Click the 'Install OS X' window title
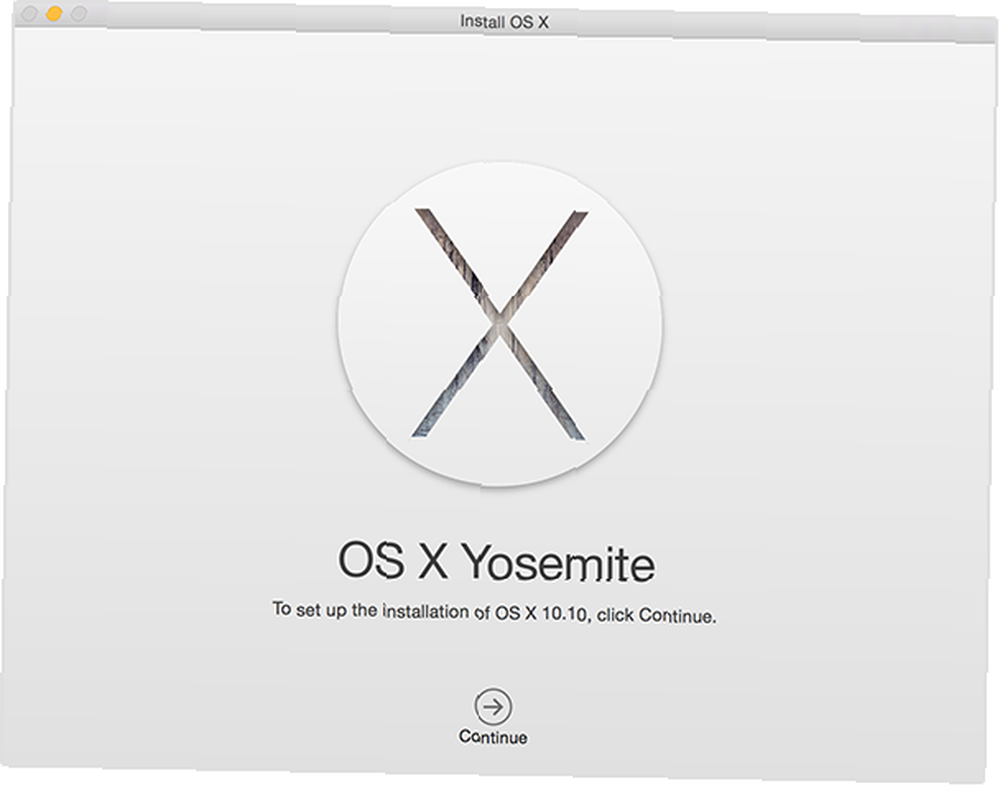 tap(504, 22)
